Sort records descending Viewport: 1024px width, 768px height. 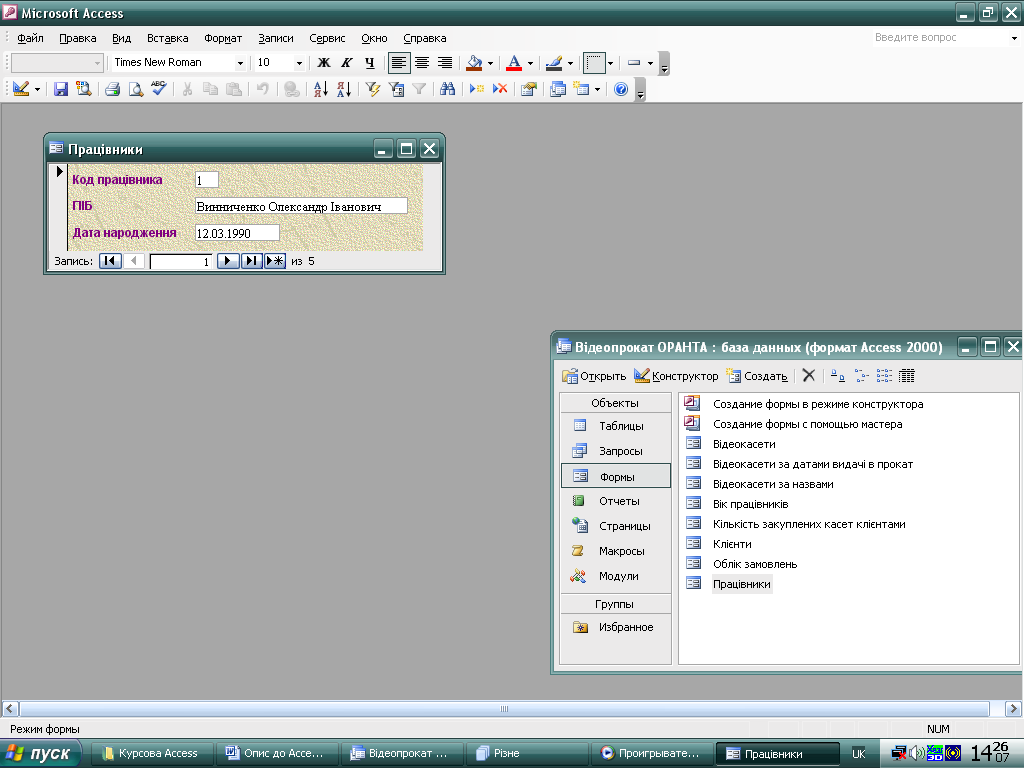pyautogui.click(x=344, y=89)
